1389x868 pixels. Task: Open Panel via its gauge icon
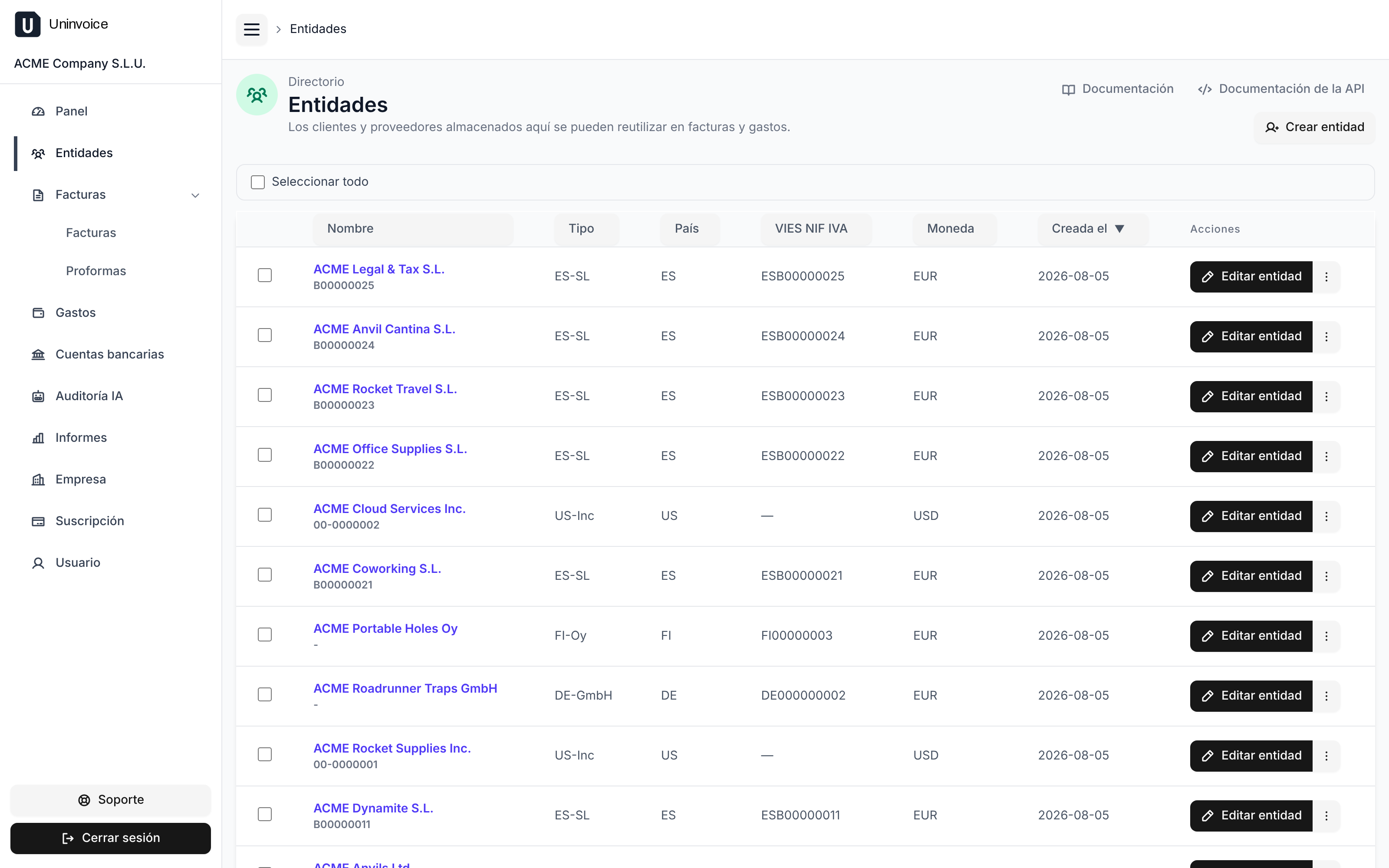[38, 112]
